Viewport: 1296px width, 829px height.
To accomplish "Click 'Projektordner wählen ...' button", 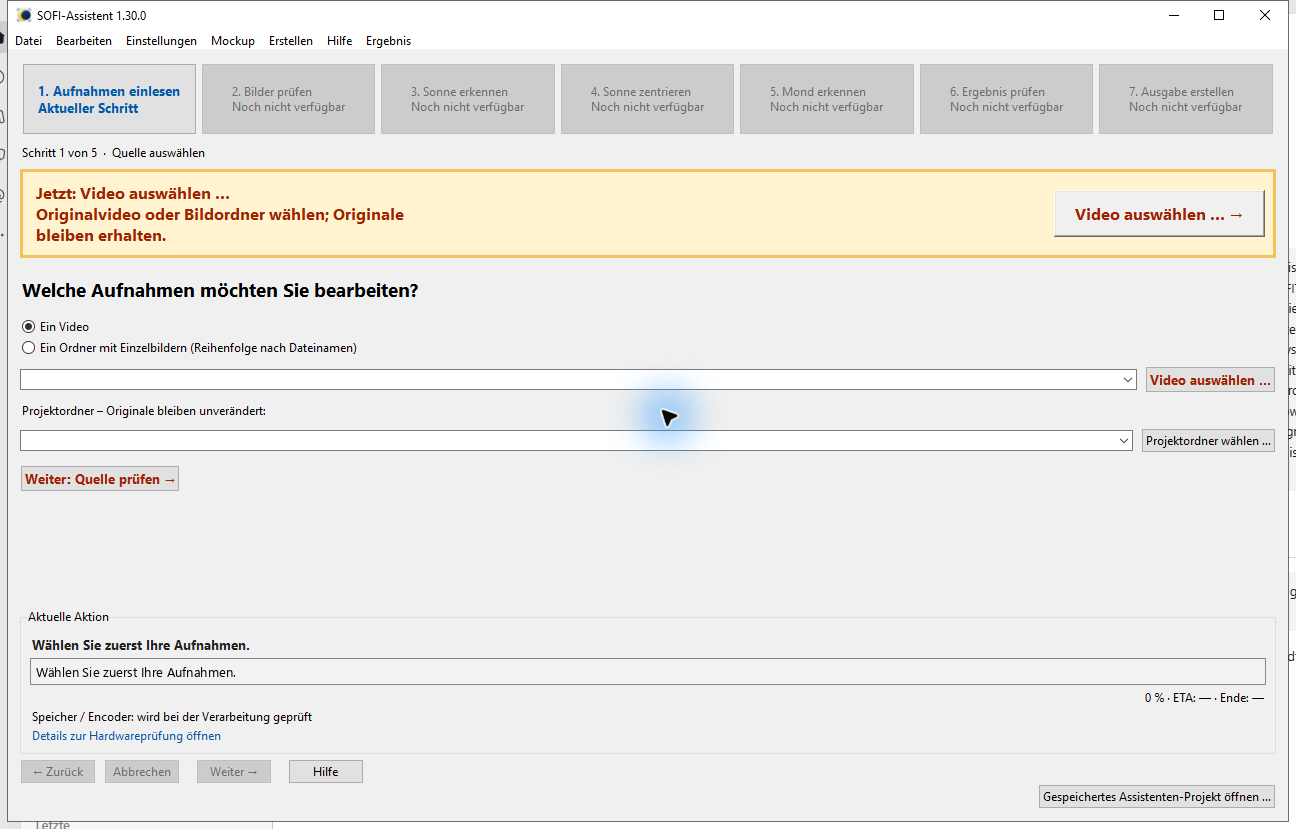I will pyautogui.click(x=1208, y=441).
